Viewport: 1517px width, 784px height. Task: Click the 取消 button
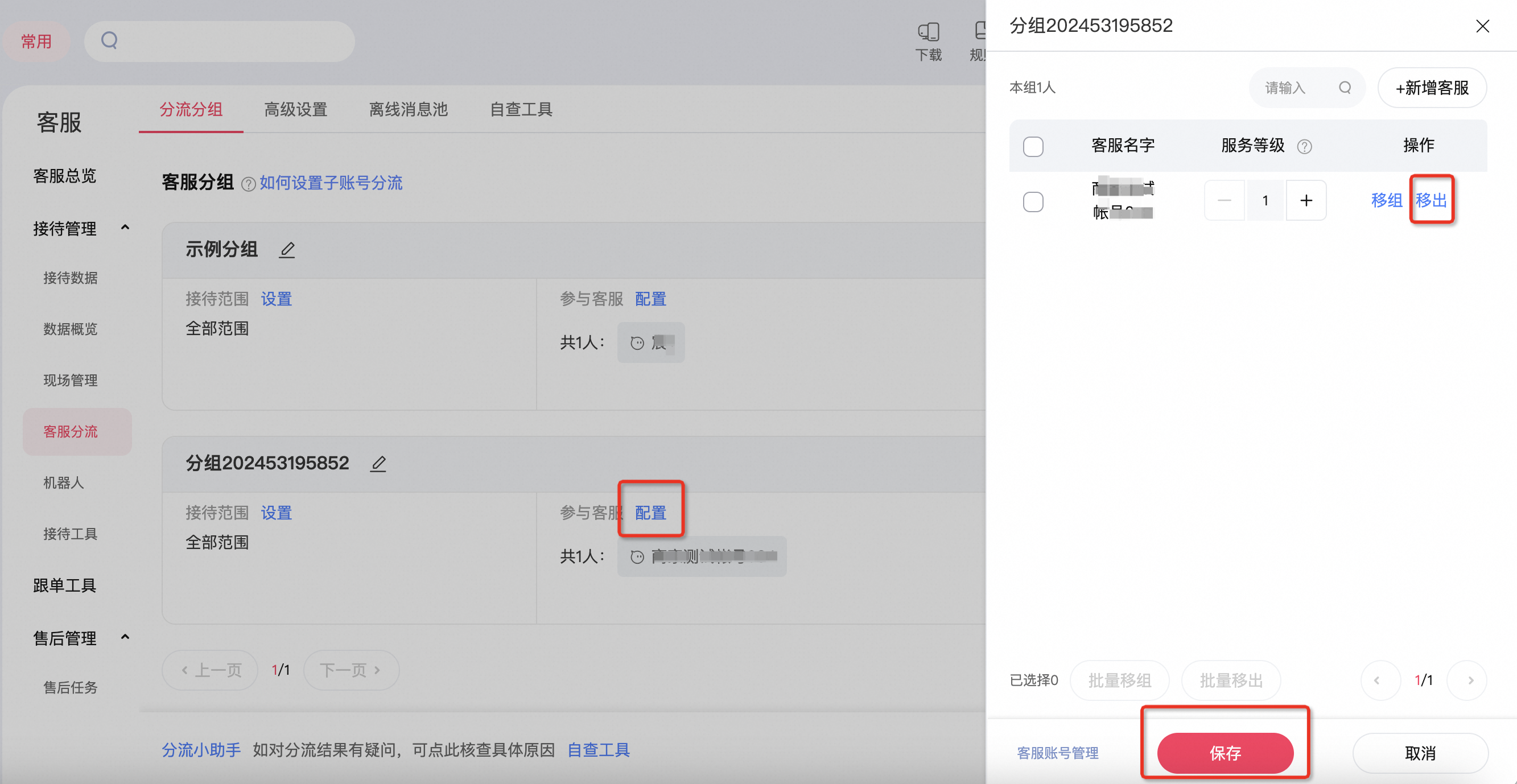click(x=1420, y=753)
